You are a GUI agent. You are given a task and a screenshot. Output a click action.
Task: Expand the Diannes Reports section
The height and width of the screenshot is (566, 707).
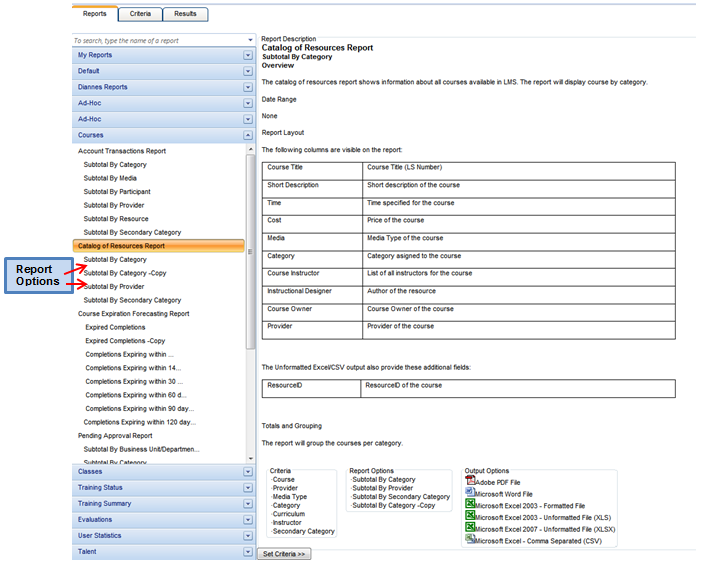point(248,87)
